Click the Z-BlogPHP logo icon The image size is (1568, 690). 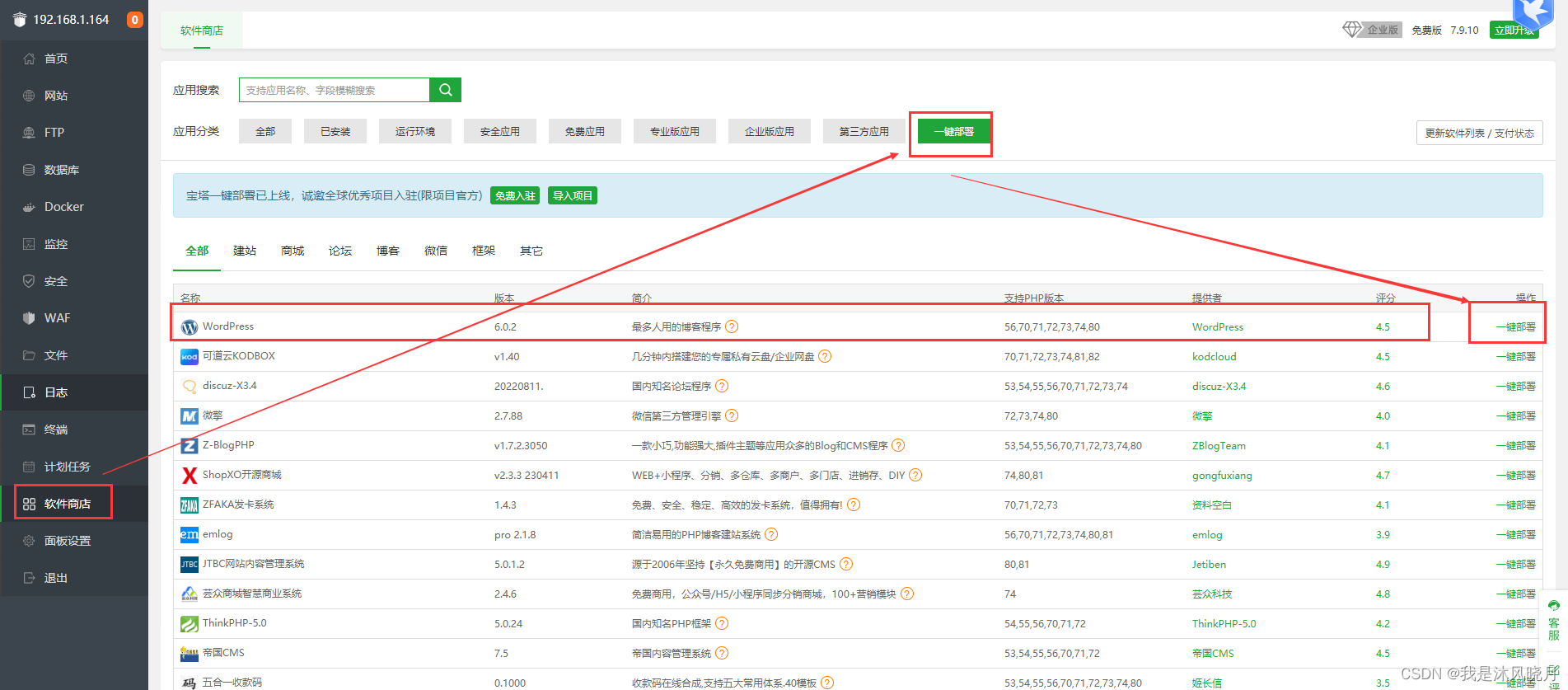coord(190,446)
